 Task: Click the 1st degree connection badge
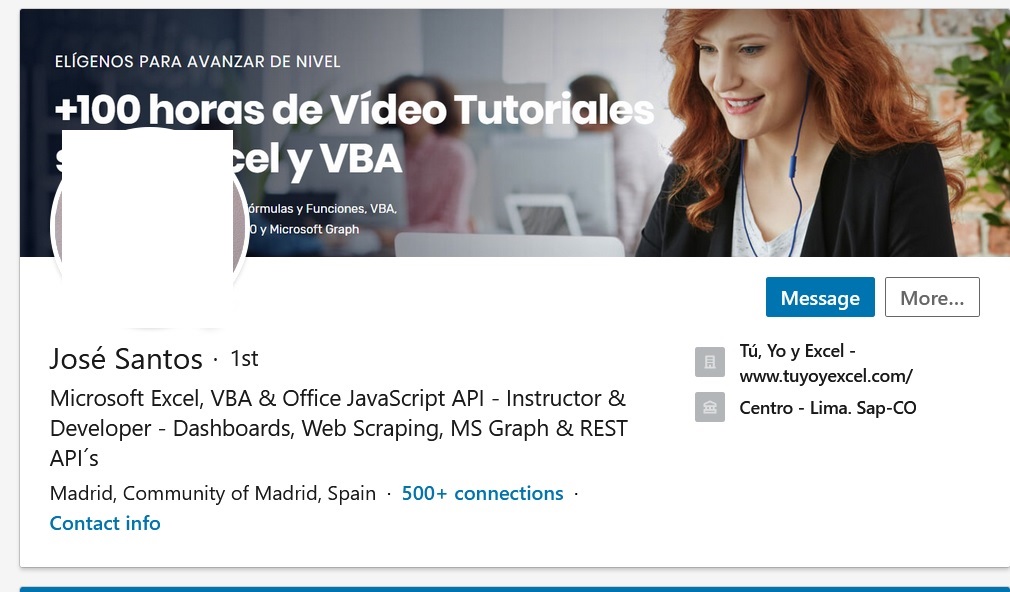[x=244, y=358]
